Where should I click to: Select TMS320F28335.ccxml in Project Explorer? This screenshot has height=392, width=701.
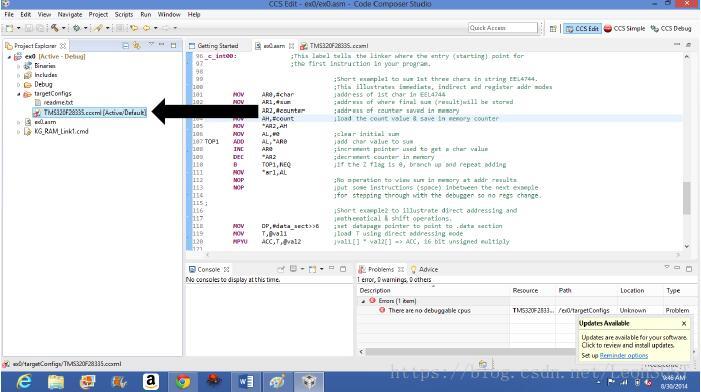[90, 113]
